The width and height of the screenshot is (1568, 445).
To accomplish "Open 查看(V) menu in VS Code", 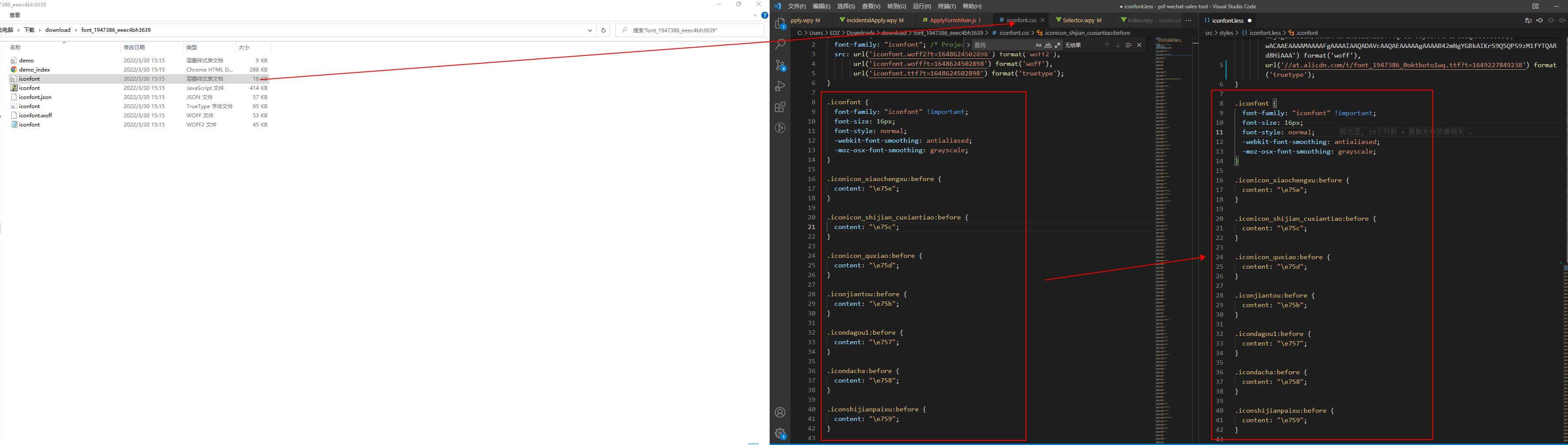I will tap(871, 6).
